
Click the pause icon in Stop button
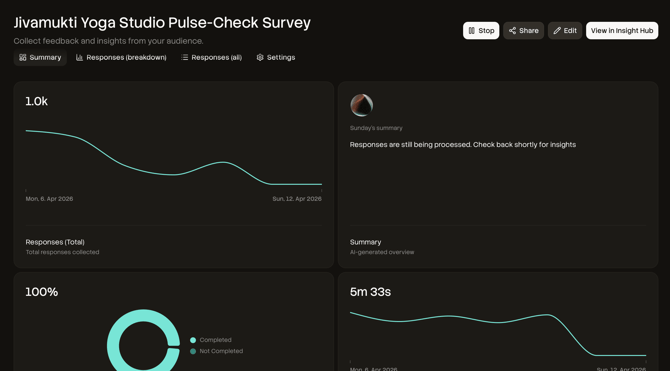(x=472, y=31)
